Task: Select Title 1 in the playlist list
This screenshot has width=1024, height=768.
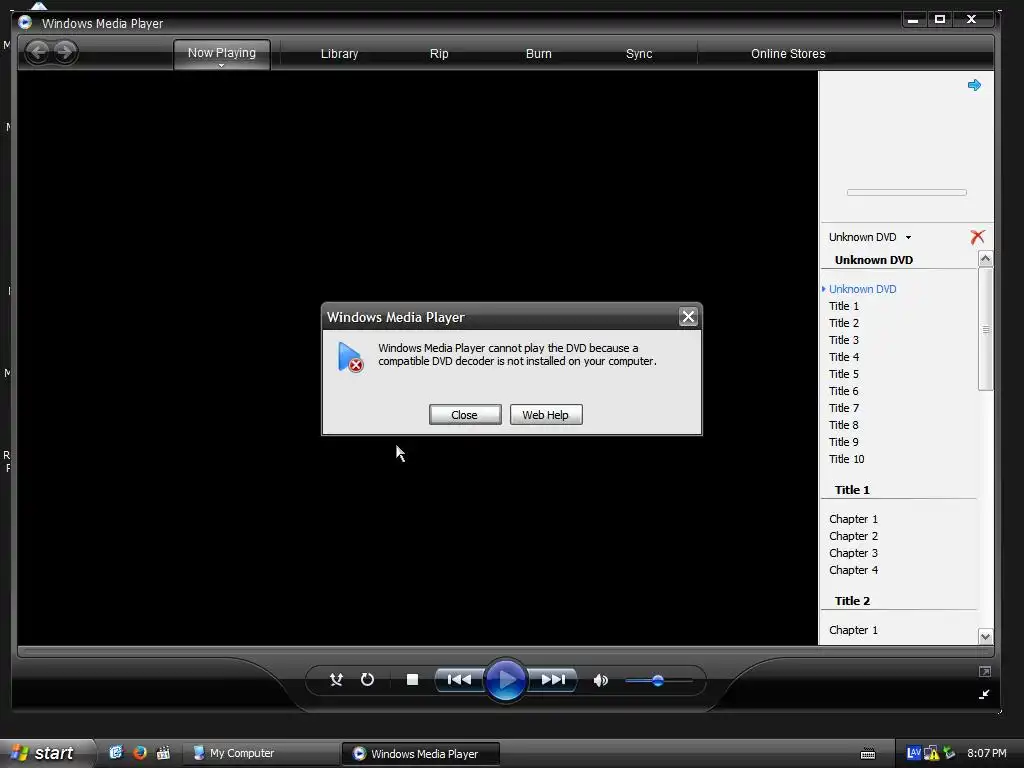Action: point(844,306)
